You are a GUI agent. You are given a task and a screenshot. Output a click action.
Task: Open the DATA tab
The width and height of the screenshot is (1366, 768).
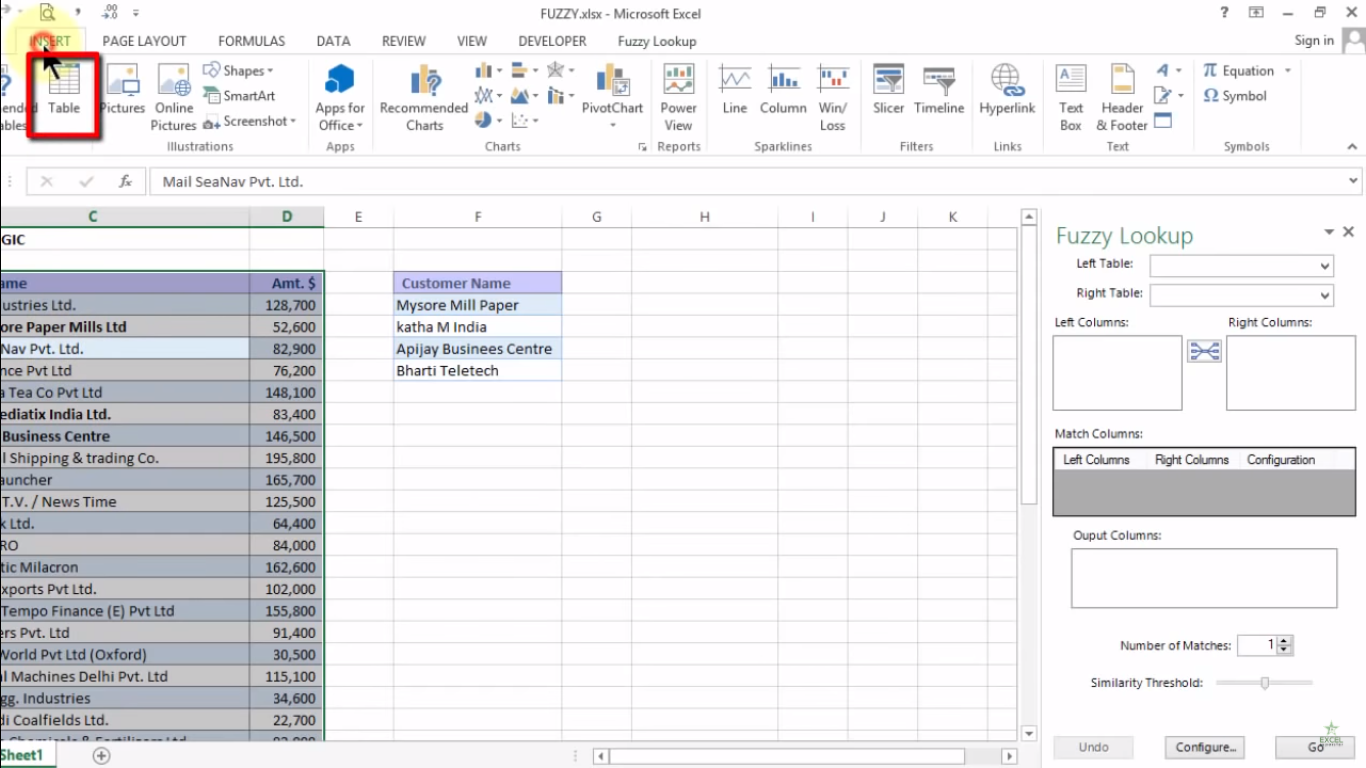[333, 41]
